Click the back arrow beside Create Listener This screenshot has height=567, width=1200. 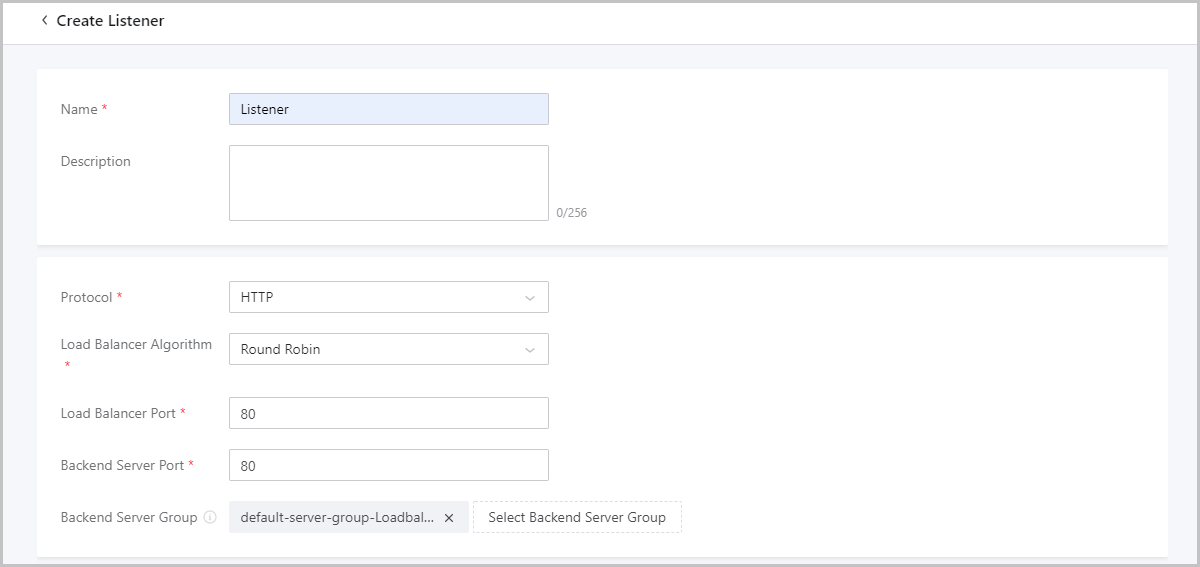(44, 20)
